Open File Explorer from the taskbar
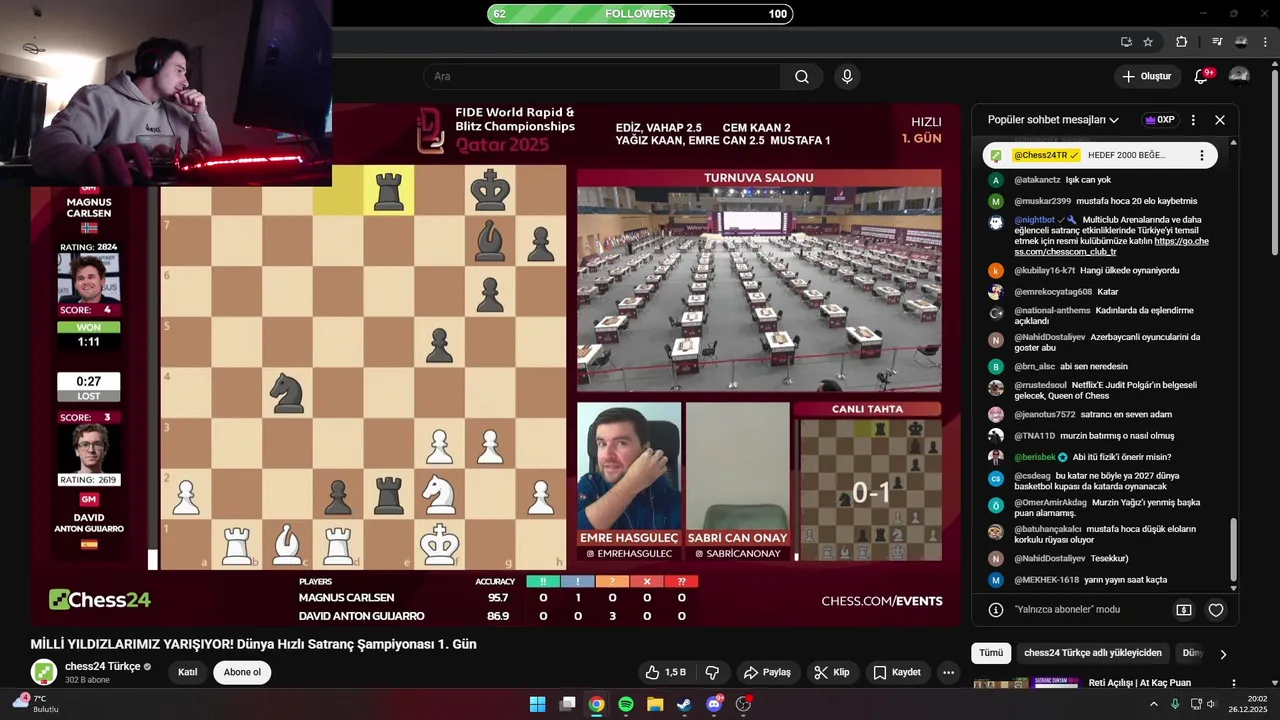 (655, 704)
